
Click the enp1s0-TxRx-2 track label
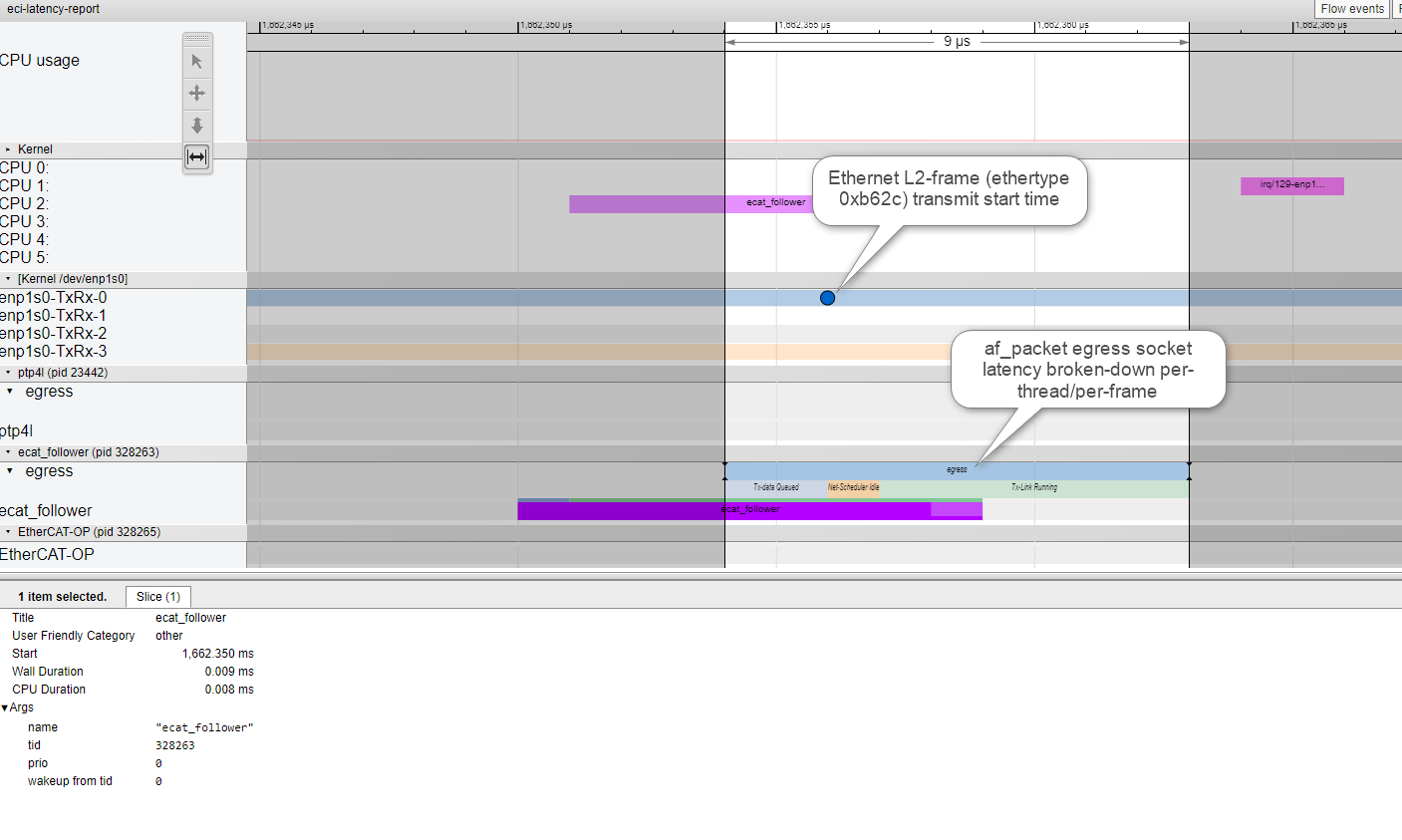54,333
